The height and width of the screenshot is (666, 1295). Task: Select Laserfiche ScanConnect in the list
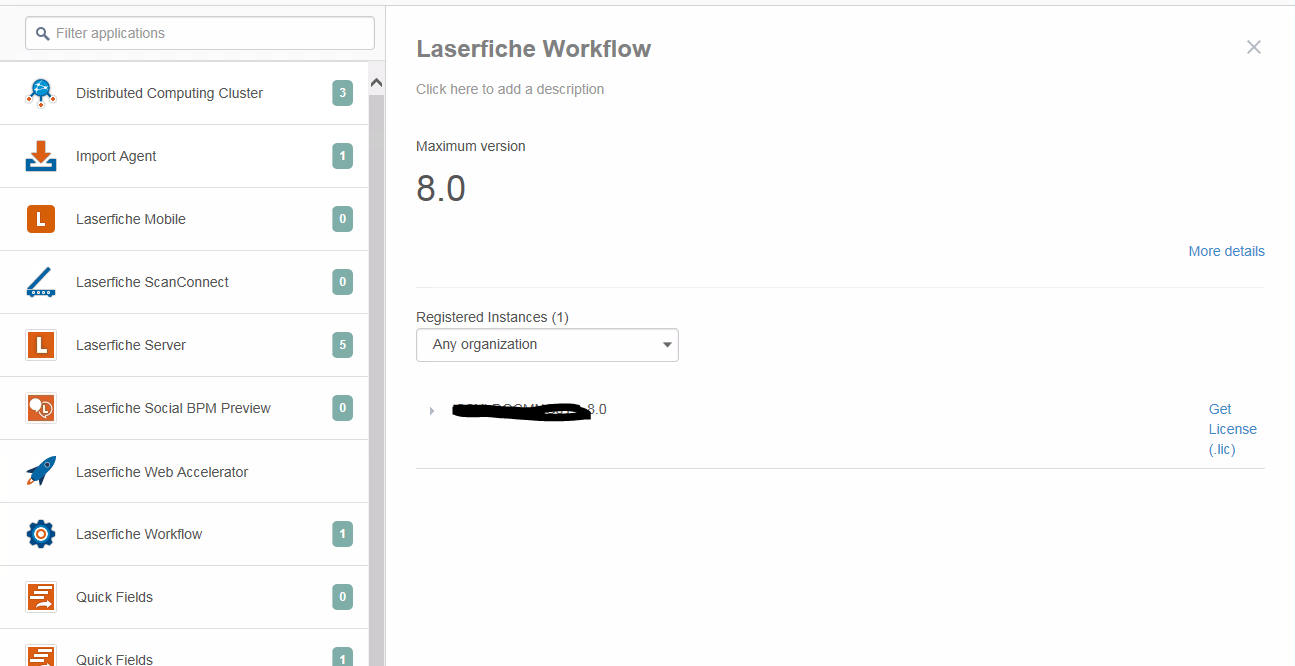pos(184,282)
